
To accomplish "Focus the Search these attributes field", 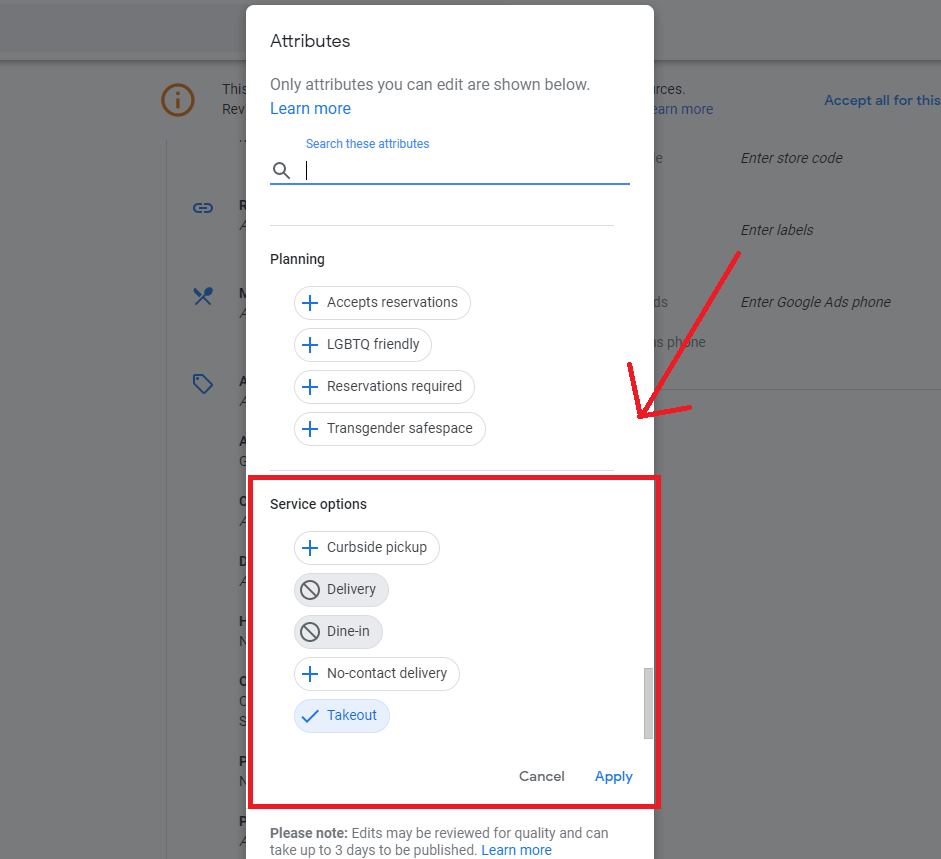I will click(465, 171).
